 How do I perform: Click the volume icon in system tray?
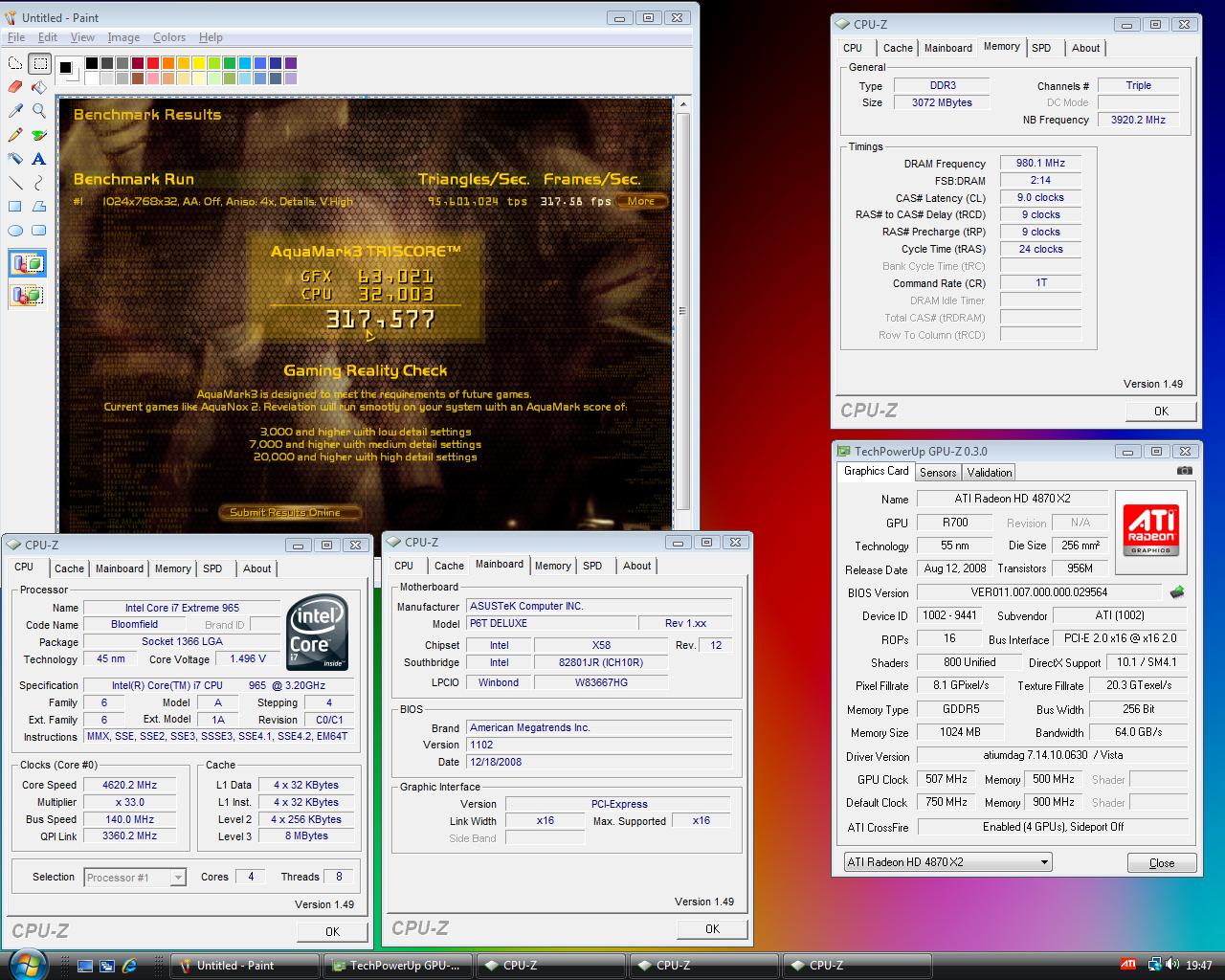pyautogui.click(x=1172, y=965)
